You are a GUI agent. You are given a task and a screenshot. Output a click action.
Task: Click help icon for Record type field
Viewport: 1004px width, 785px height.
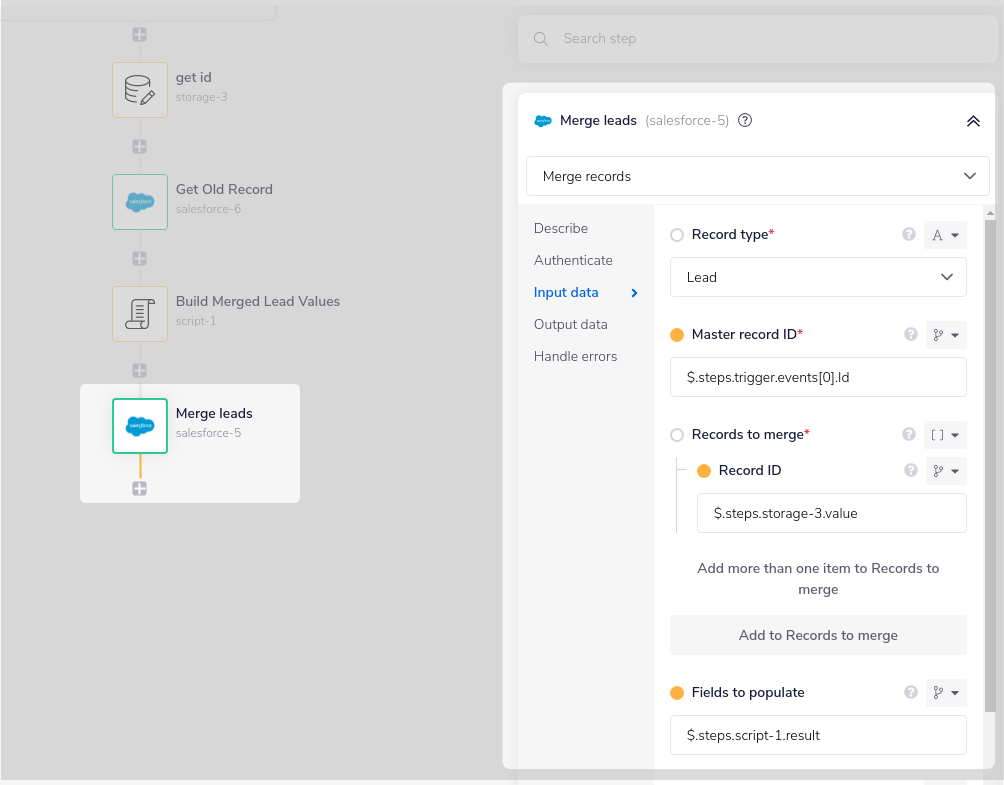[909, 235]
